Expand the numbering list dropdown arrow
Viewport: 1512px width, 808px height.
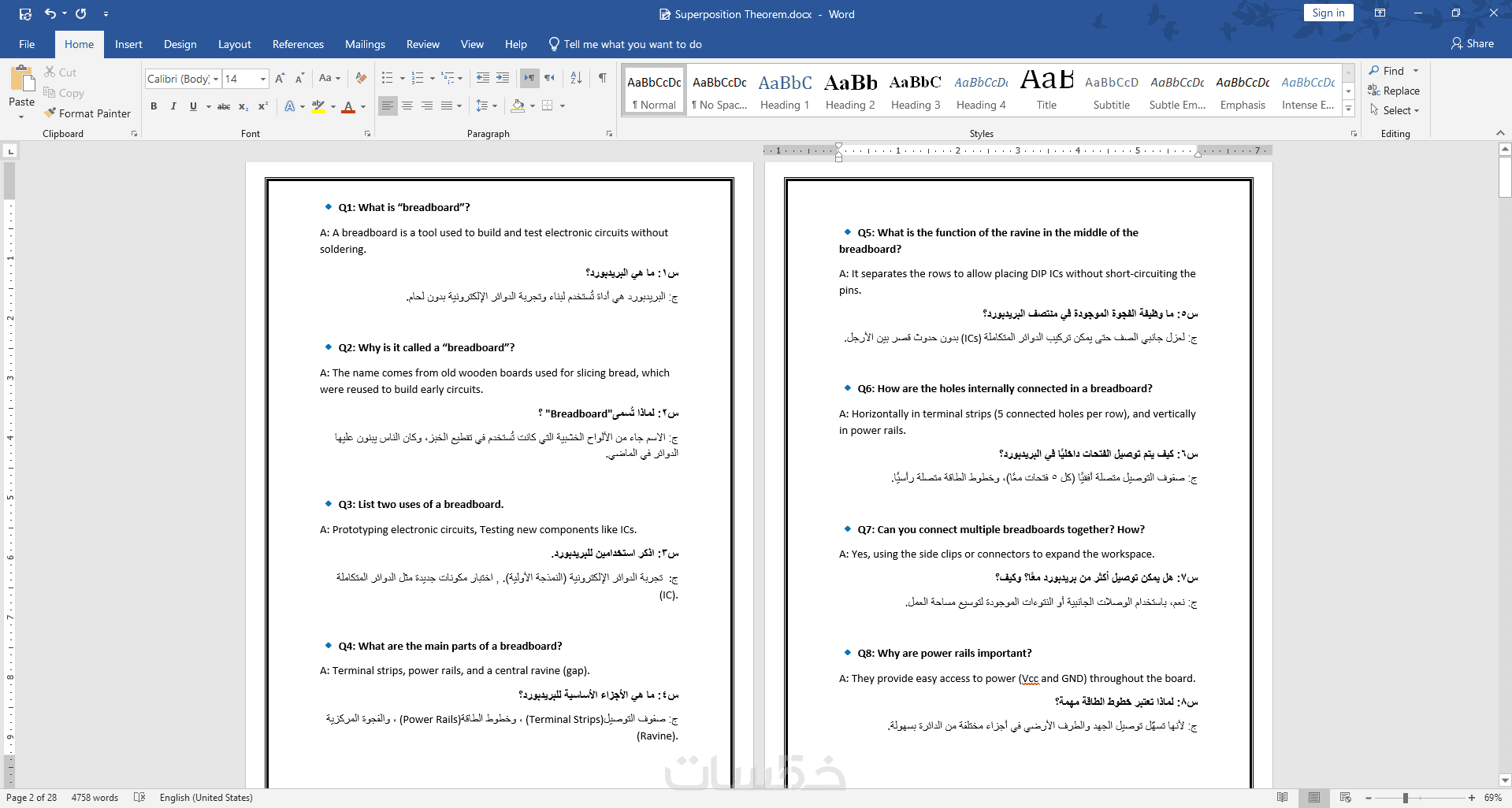click(433, 78)
